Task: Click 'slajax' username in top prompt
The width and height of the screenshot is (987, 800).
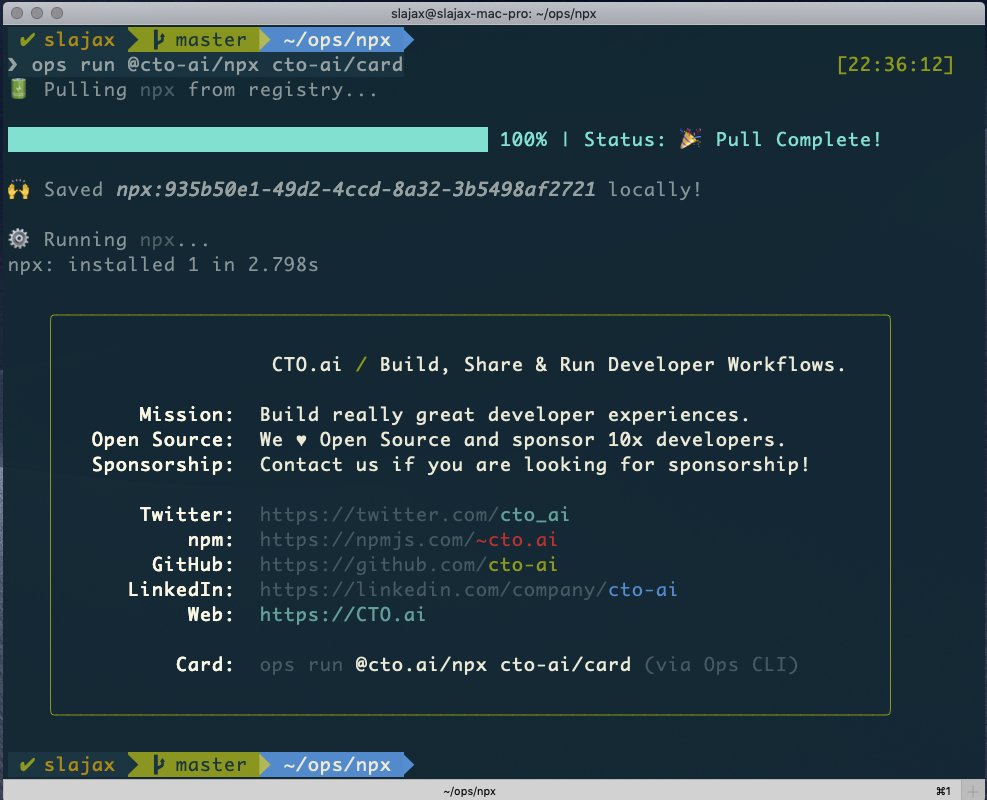Action: point(79,40)
